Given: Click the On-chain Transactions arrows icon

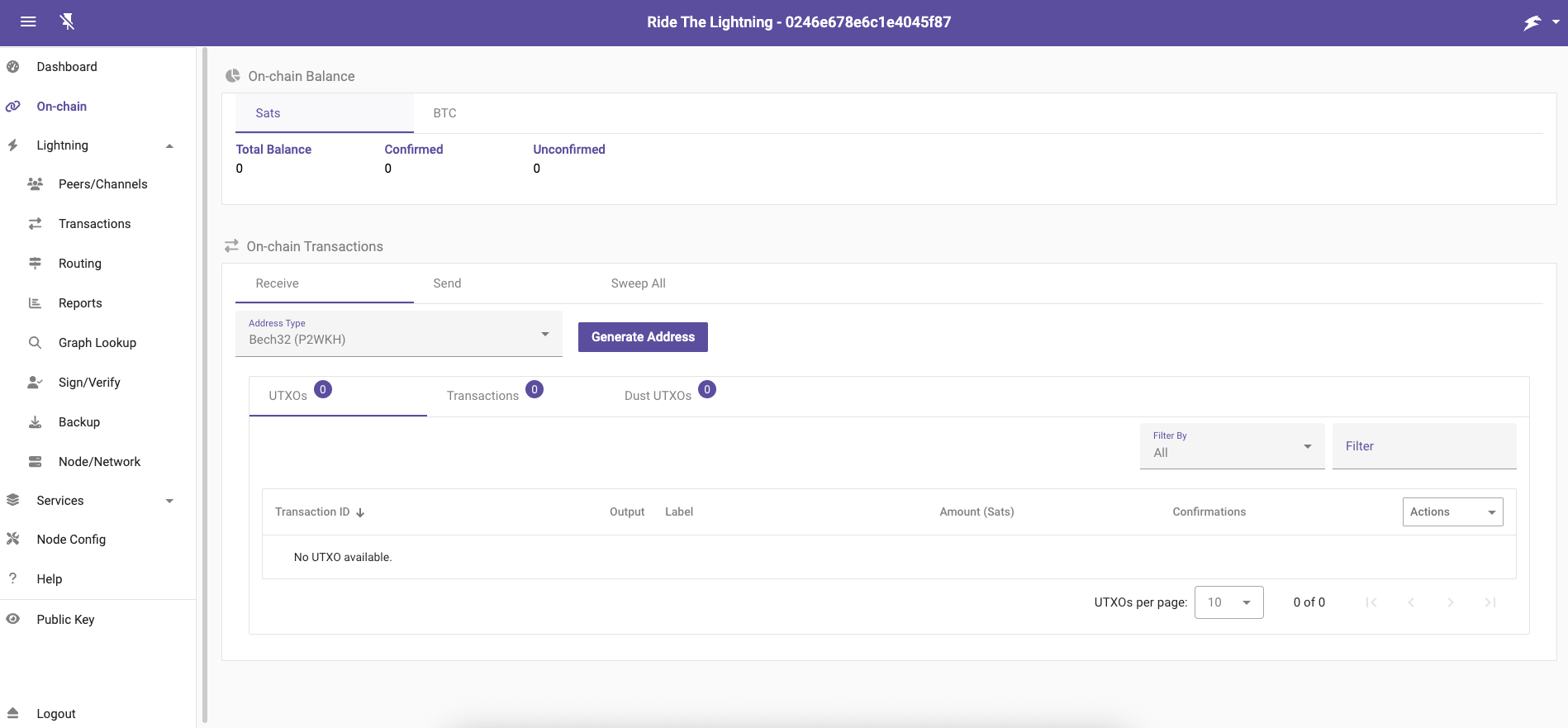Looking at the screenshot, I should [232, 246].
